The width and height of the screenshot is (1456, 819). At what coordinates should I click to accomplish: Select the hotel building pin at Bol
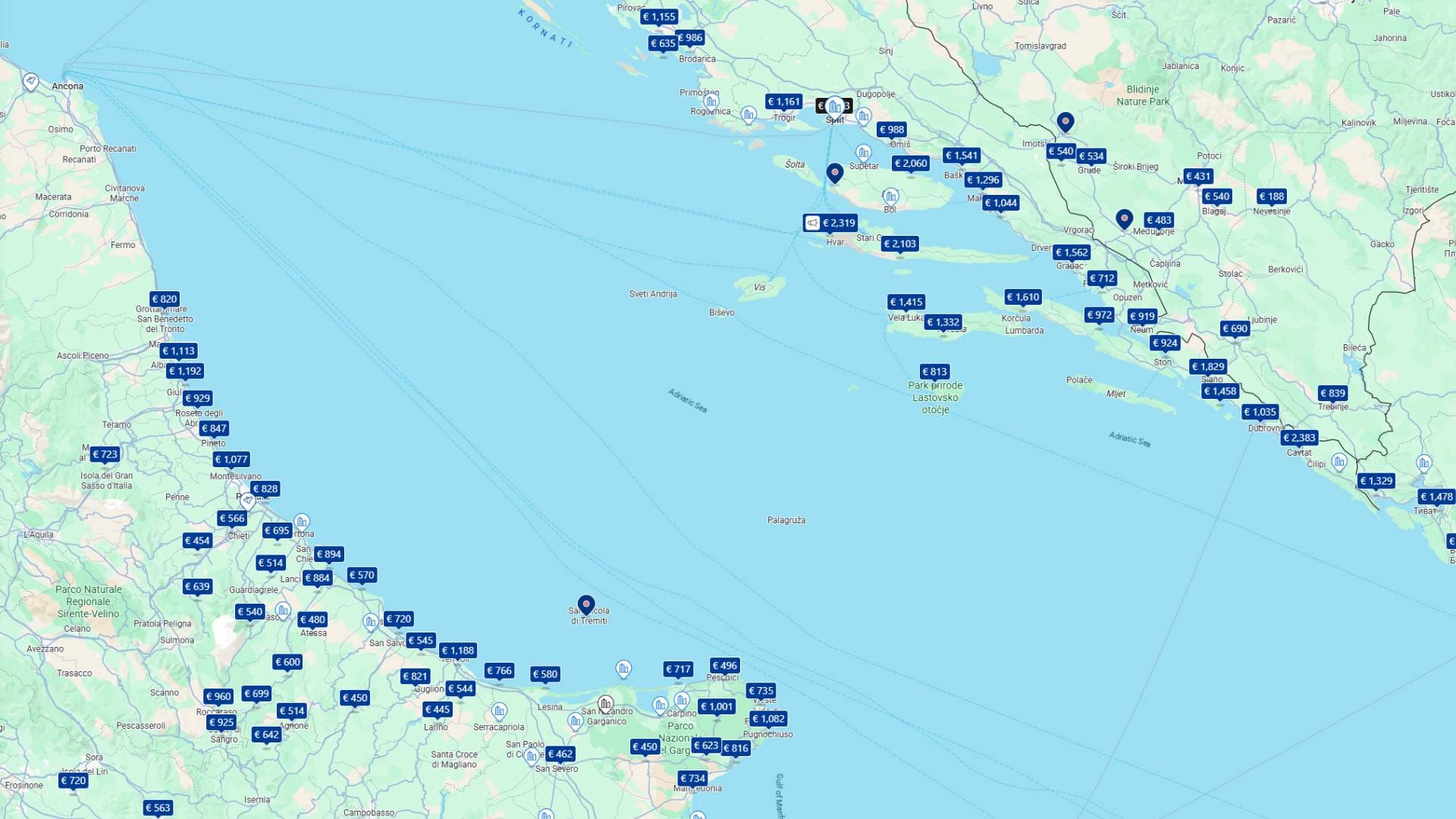(x=891, y=196)
